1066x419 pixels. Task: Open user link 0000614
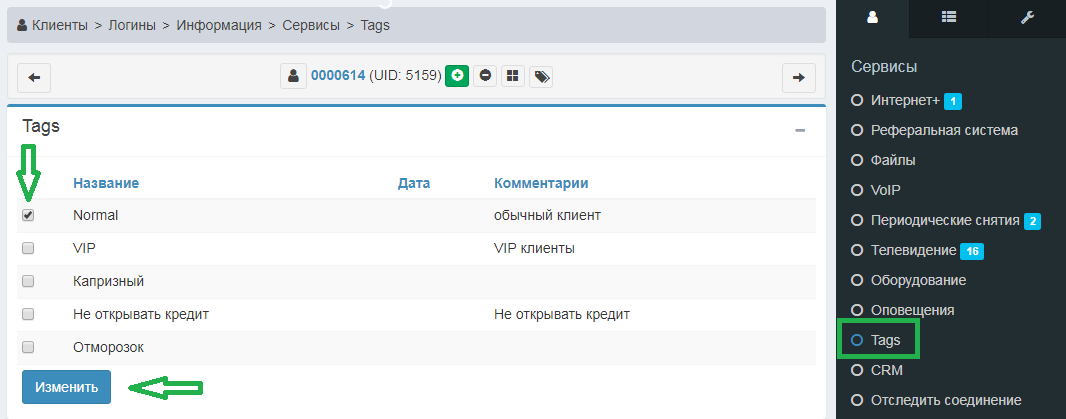click(337, 76)
